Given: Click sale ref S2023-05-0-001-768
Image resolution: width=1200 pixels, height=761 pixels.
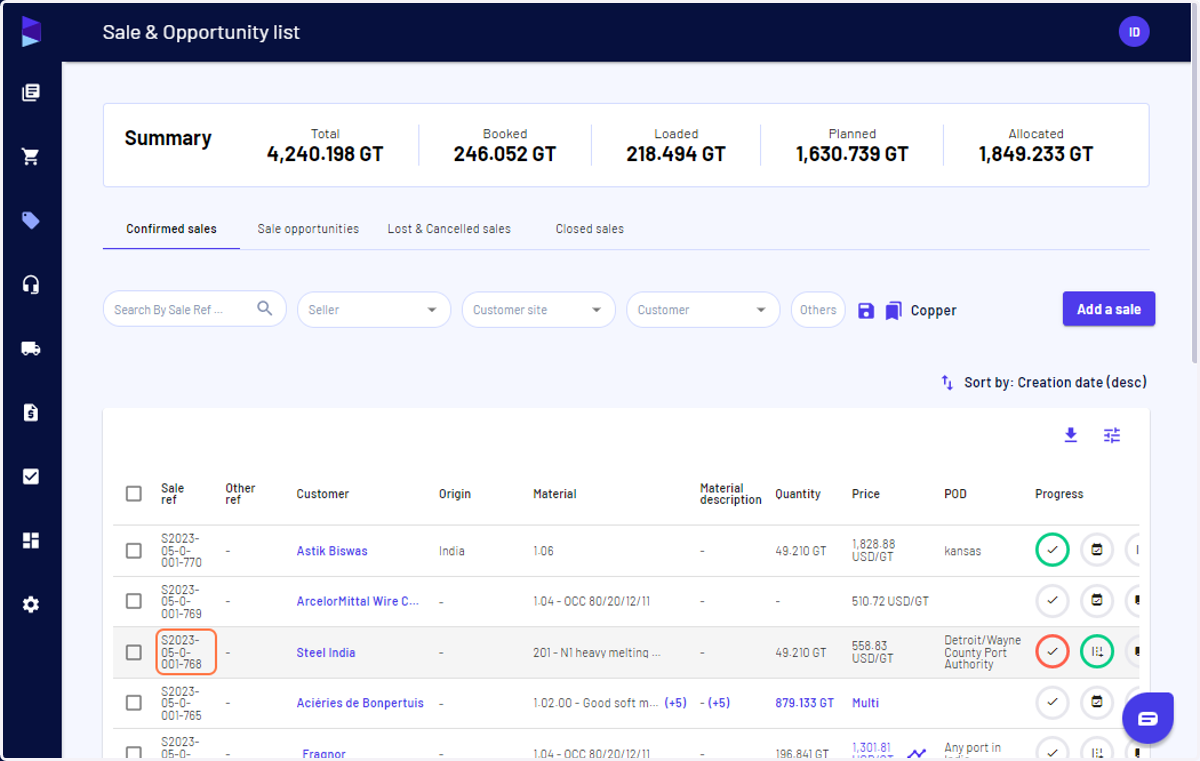Looking at the screenshot, I should (185, 652).
